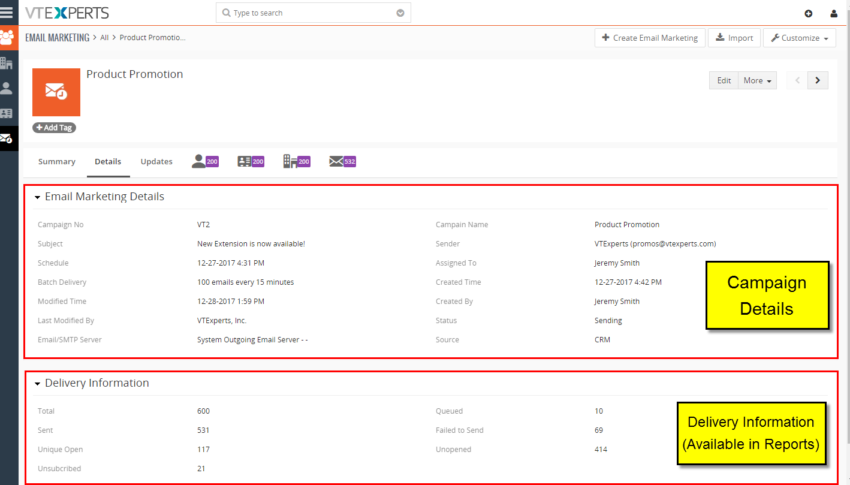Open the Contacts person sidebar icon
Viewport: 850px width, 485px height.
tap(7, 88)
